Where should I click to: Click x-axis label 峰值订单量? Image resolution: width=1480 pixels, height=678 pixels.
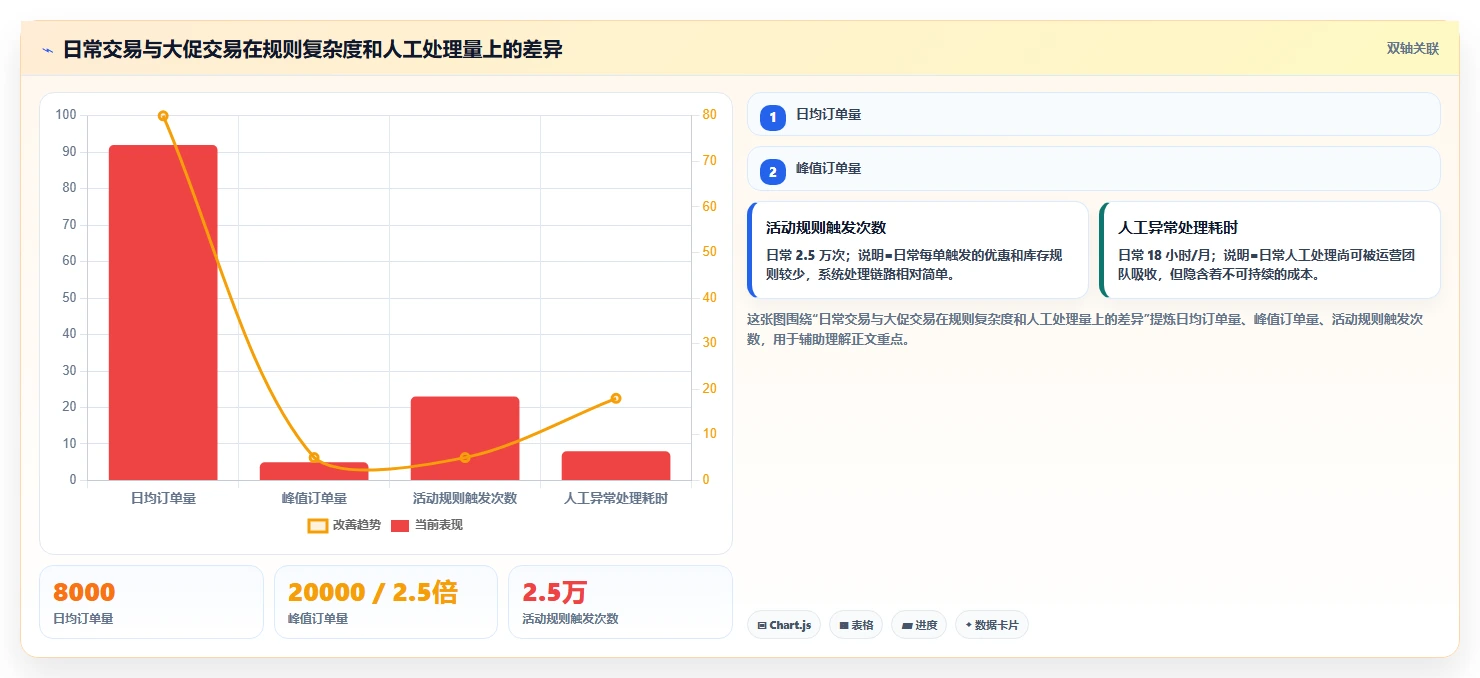point(314,498)
